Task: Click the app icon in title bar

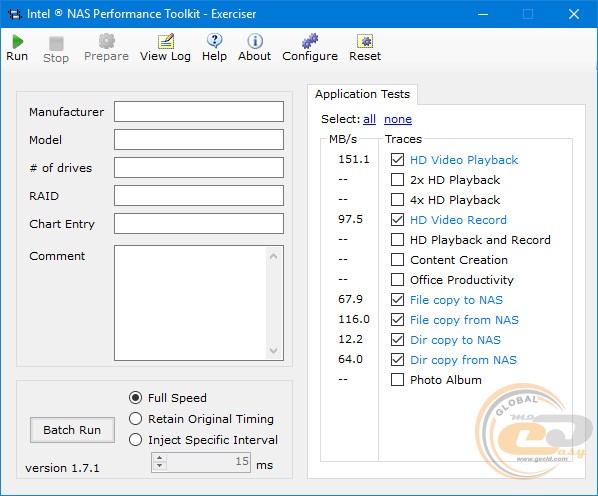Action: [x=15, y=14]
